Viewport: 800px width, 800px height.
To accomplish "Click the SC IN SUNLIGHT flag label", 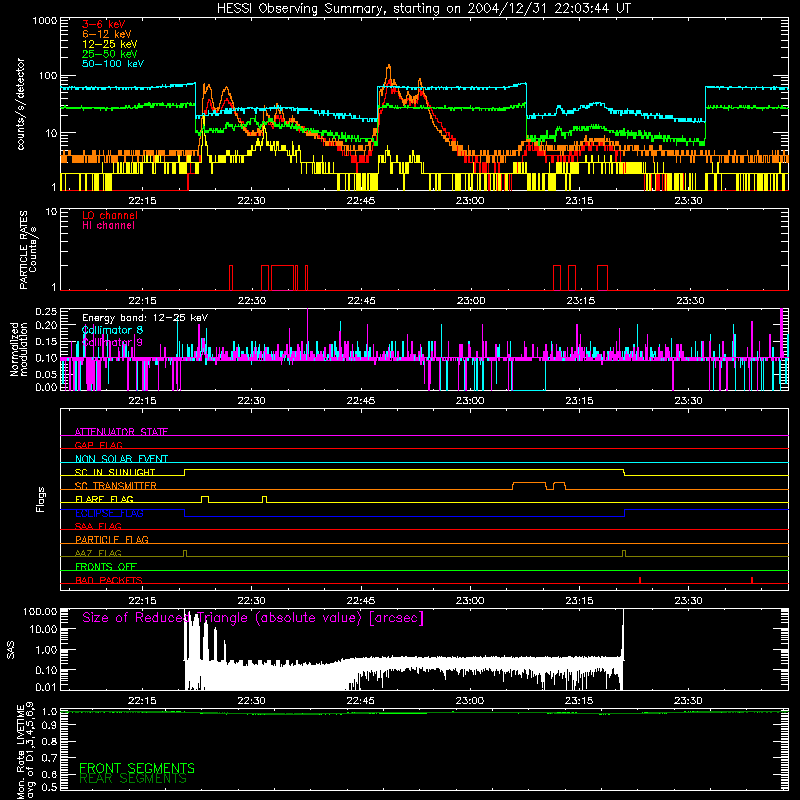I will pyautogui.click(x=115, y=472).
